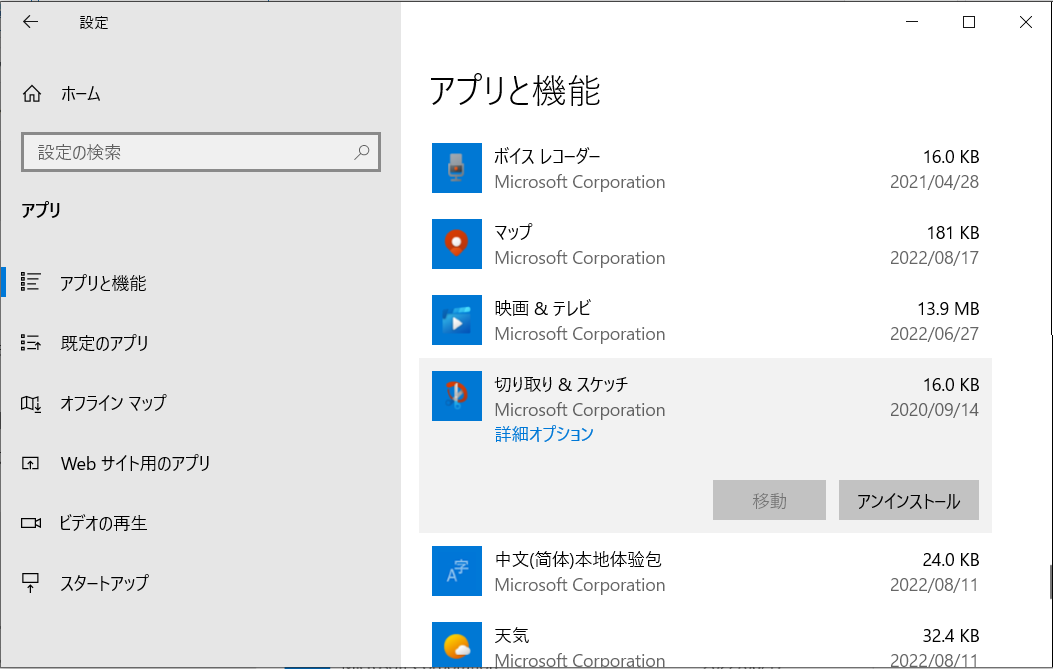This screenshot has height=669, width=1053.
Task: Select 既定のアプリ in the sidebar
Action: 104,343
